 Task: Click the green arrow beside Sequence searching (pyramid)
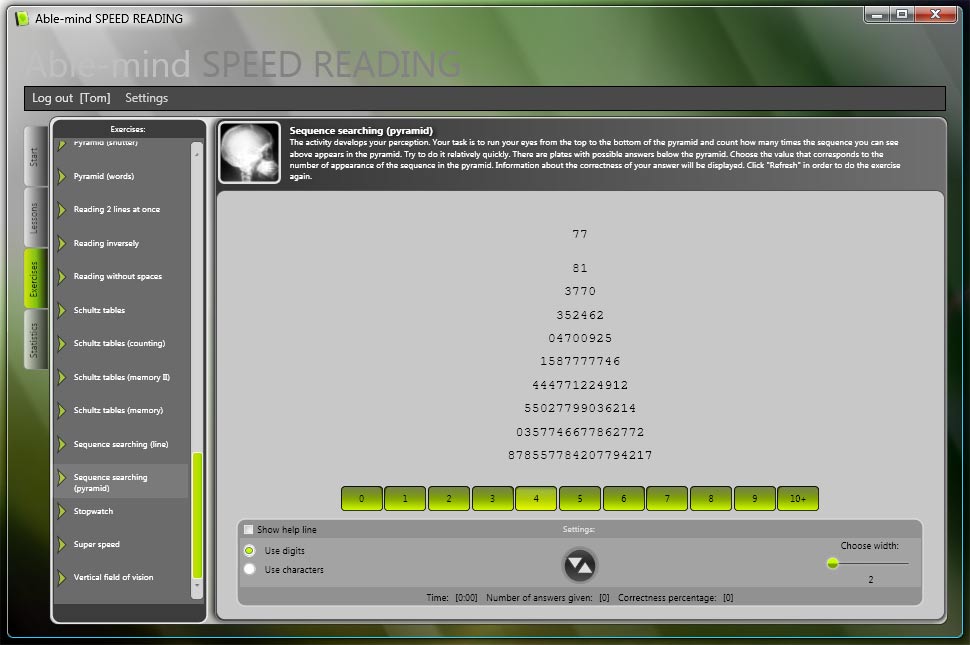tap(61, 477)
